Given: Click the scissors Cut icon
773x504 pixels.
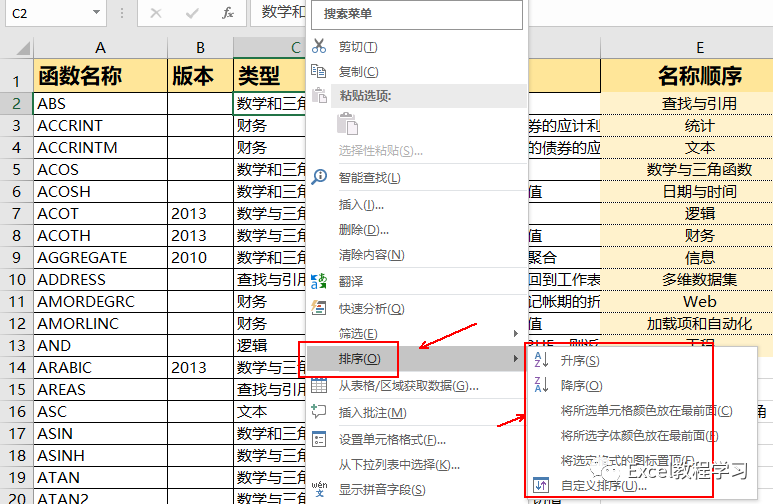Looking at the screenshot, I should [319, 46].
